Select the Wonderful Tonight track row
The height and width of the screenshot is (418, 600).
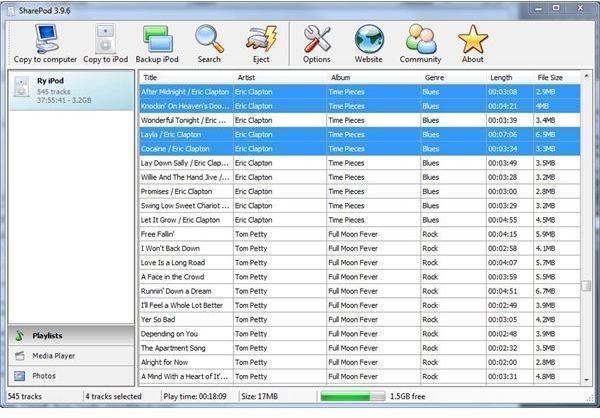[x=360, y=120]
